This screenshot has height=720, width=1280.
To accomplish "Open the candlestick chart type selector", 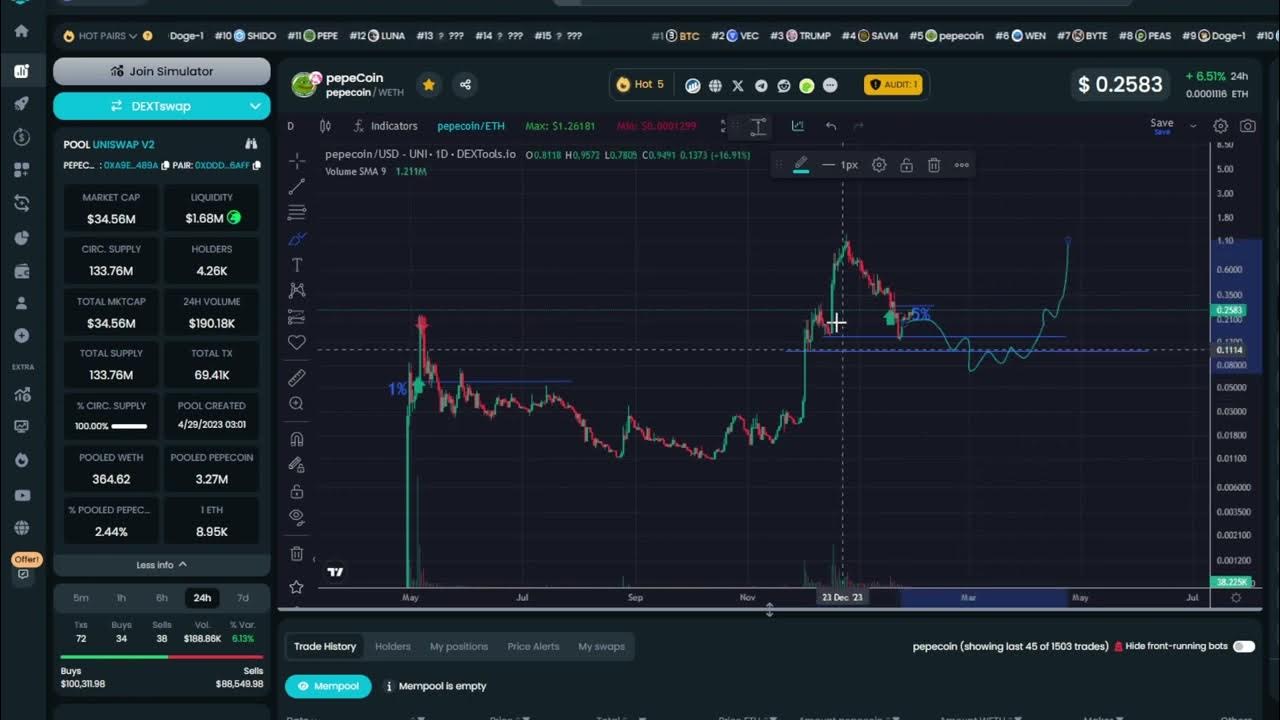I will pyautogui.click(x=325, y=126).
